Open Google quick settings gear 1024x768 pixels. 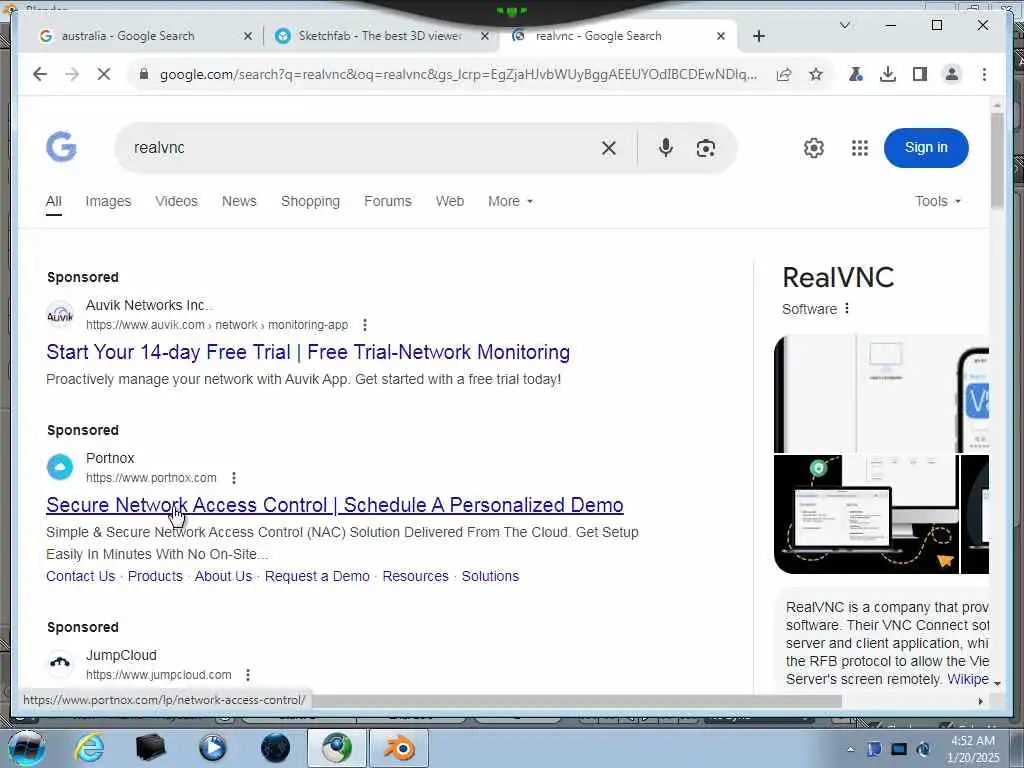[x=814, y=148]
